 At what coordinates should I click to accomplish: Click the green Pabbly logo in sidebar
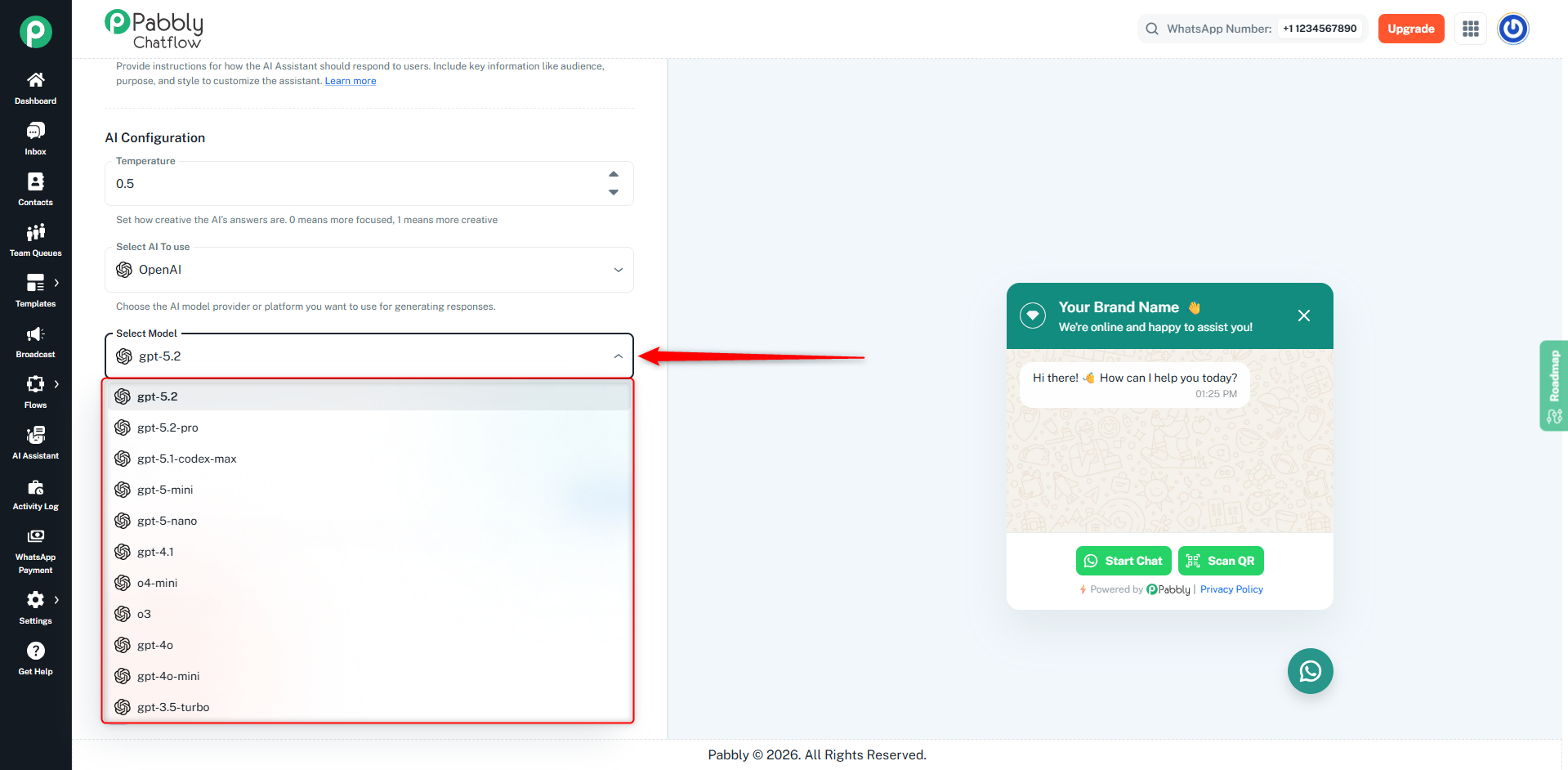click(x=36, y=32)
